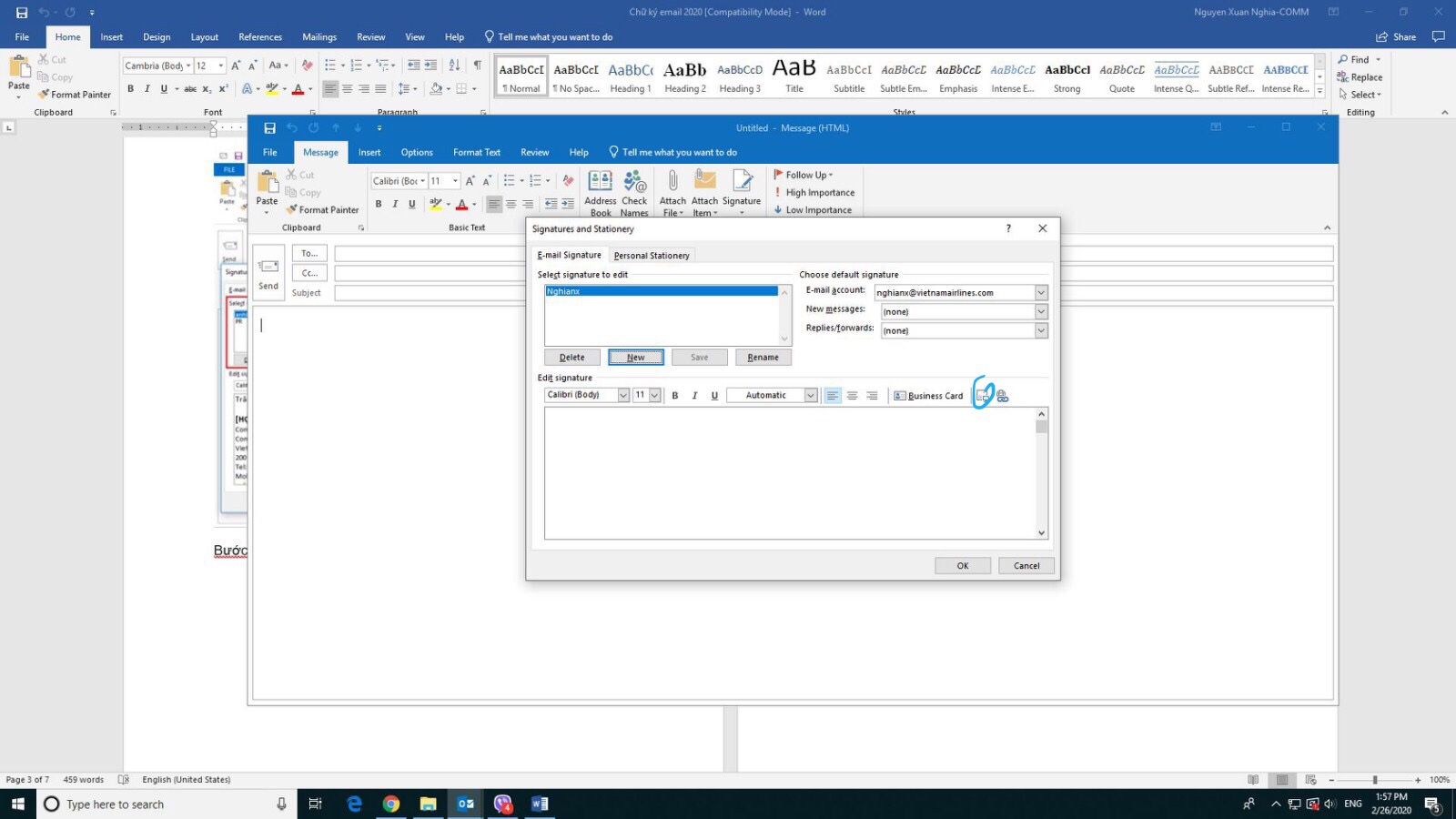Expand the Replies/forwards signature dropdown
1456x819 pixels.
coord(1041,330)
